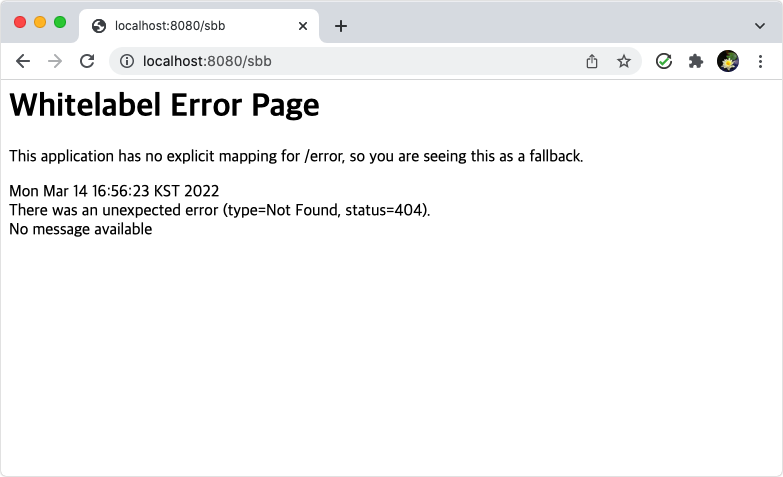The width and height of the screenshot is (783, 477).
Task: Close the localhost:8080/sbb tab
Action: point(303,26)
